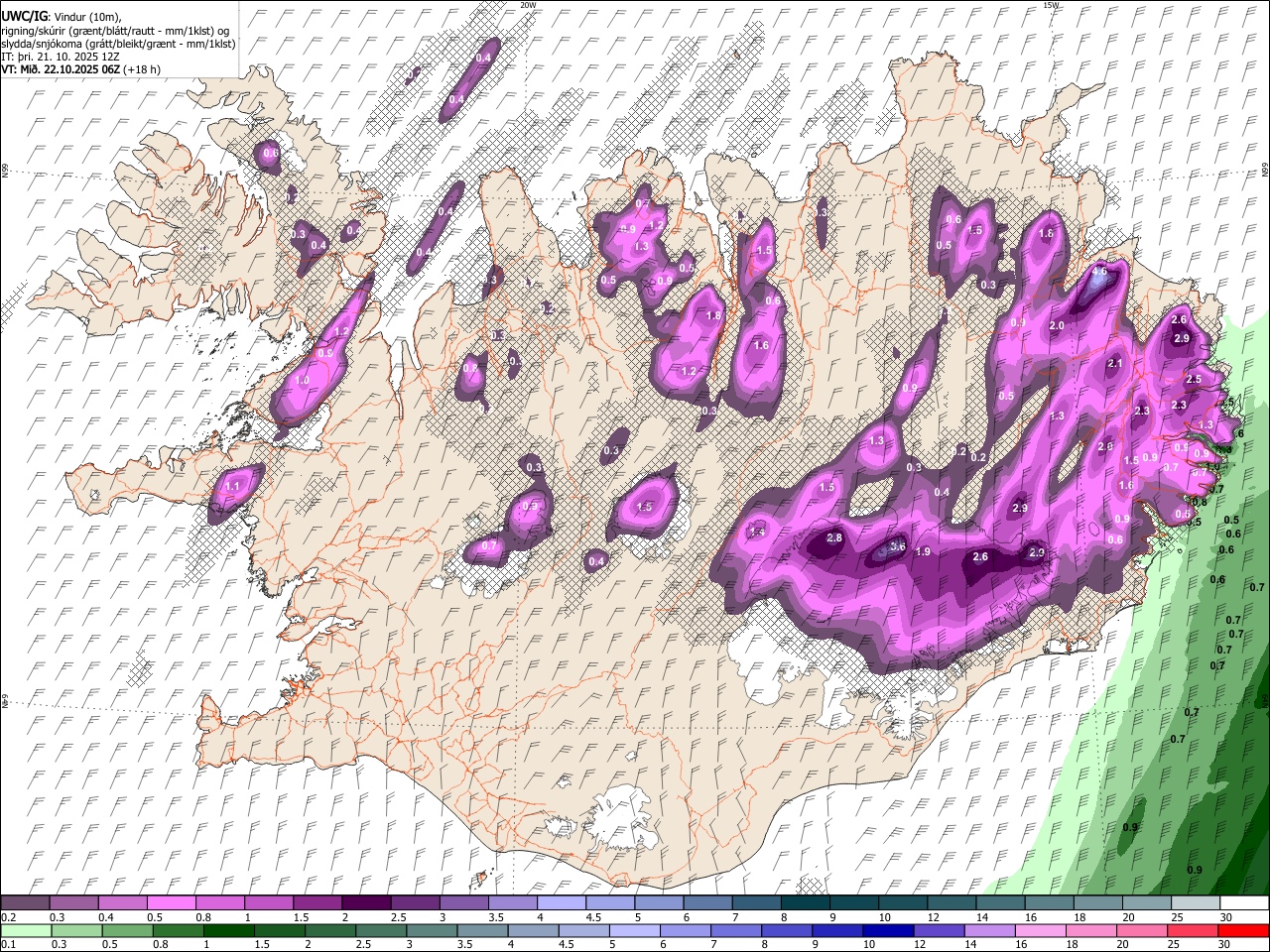1270x952 pixels.
Task: Click the dull mauve 0.2 snow legend swatch
Action: (25, 902)
